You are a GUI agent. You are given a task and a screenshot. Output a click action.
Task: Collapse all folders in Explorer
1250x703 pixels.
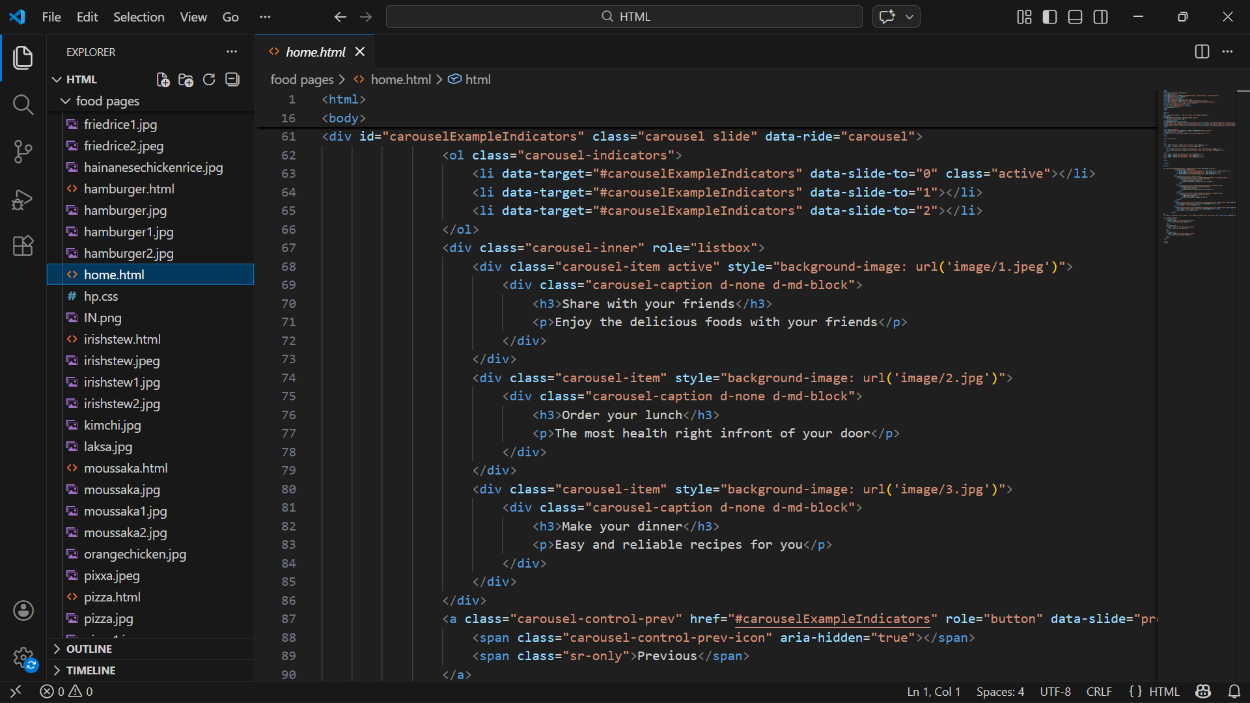pyautogui.click(x=232, y=80)
